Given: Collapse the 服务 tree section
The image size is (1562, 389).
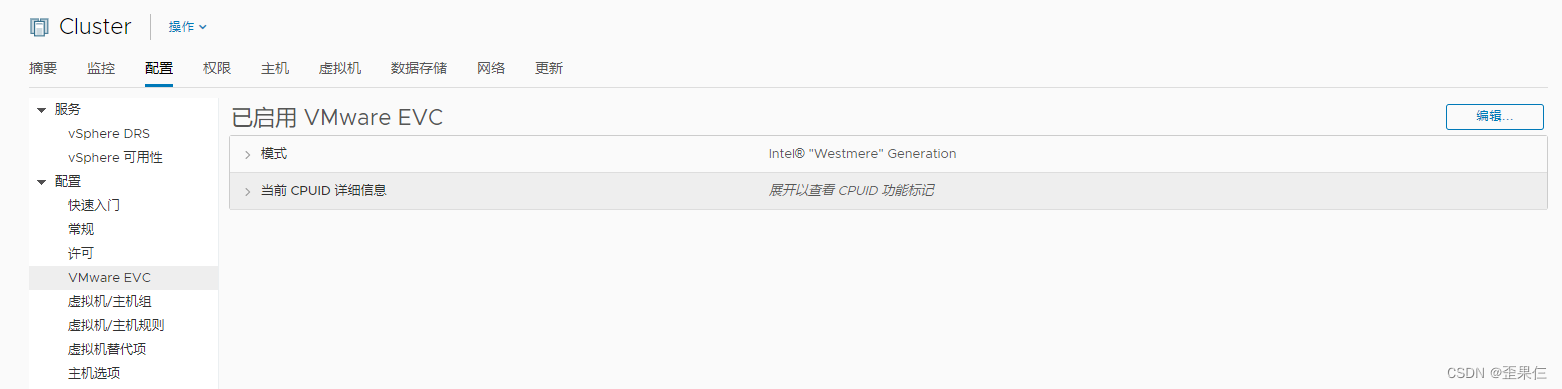Looking at the screenshot, I should 41,110.
